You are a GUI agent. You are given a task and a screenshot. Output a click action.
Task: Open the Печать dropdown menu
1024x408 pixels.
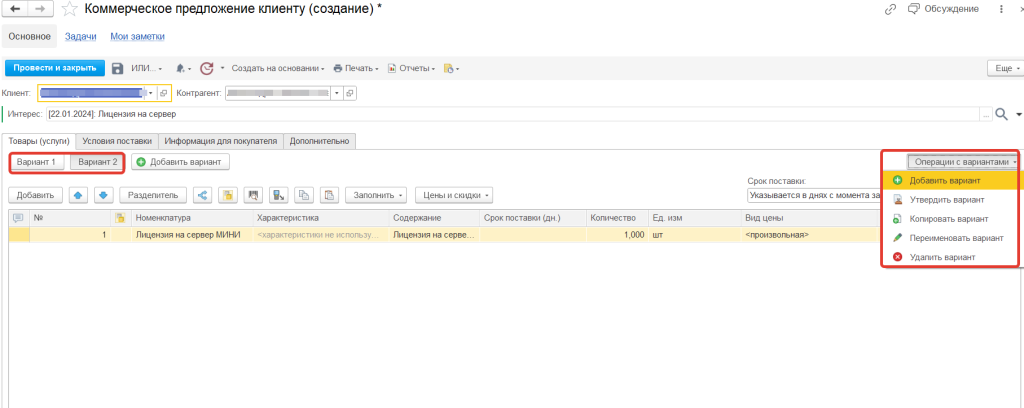357,68
